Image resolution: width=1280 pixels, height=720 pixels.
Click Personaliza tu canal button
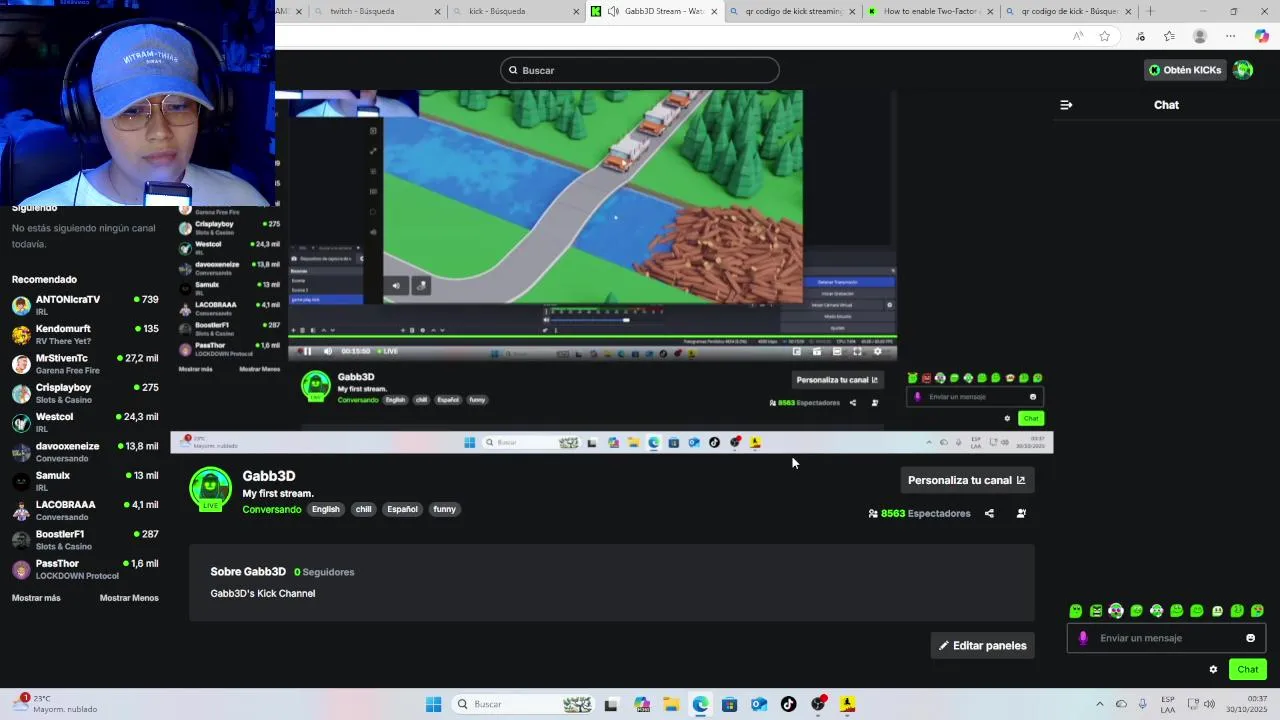966,480
